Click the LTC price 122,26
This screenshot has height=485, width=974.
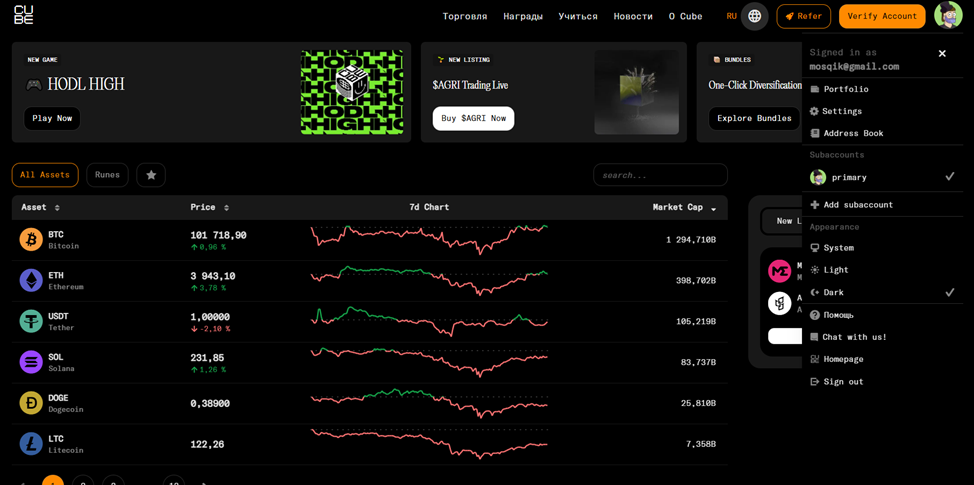click(207, 445)
